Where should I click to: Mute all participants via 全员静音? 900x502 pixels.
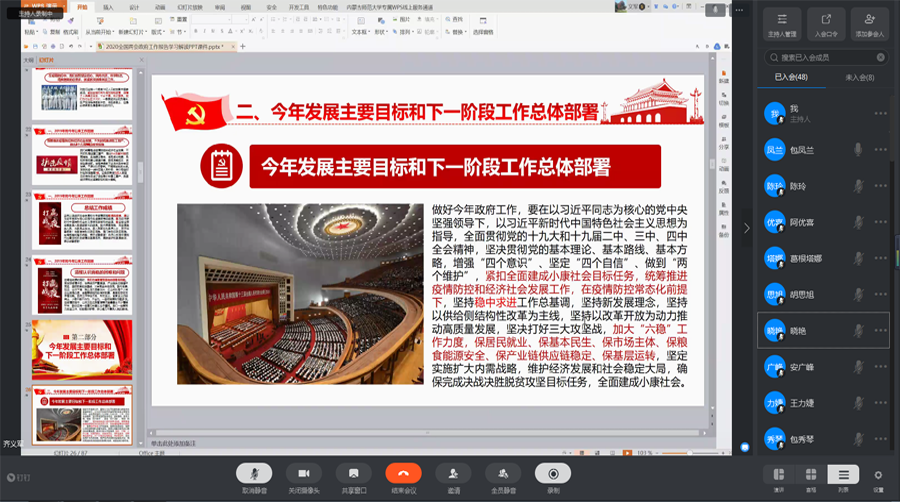tap(503, 474)
